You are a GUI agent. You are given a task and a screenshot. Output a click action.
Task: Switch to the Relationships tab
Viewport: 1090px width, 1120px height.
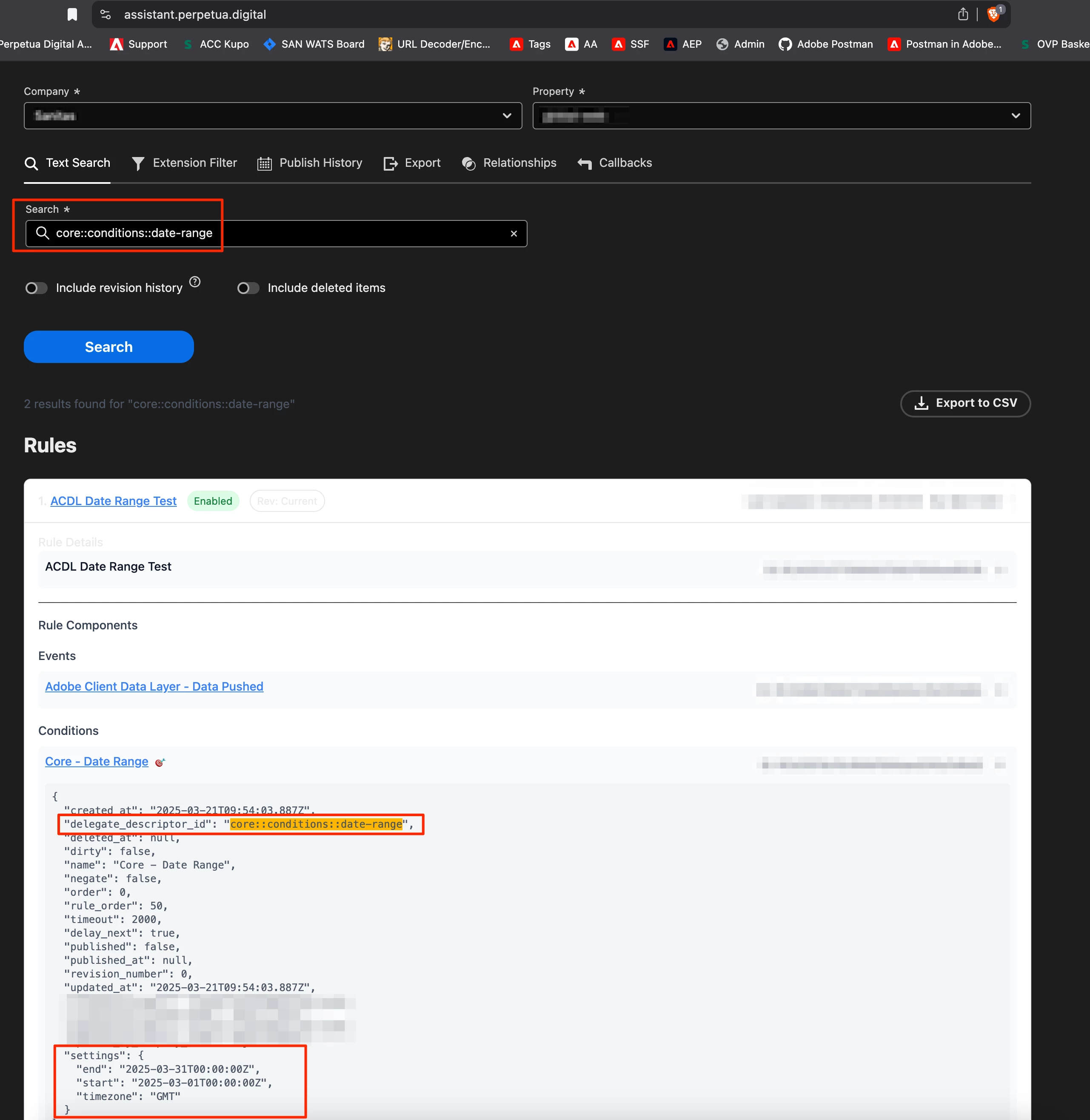(509, 163)
